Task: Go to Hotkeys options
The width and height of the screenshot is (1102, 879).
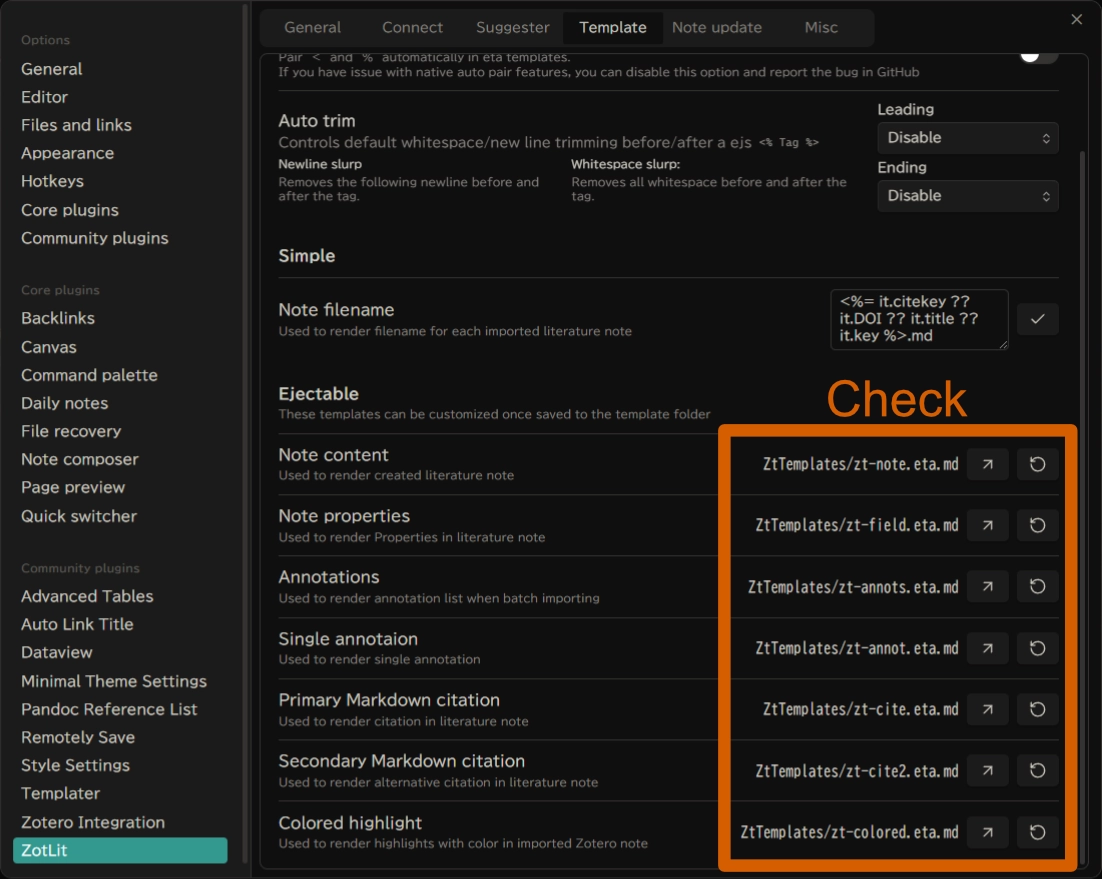Action: coord(52,181)
